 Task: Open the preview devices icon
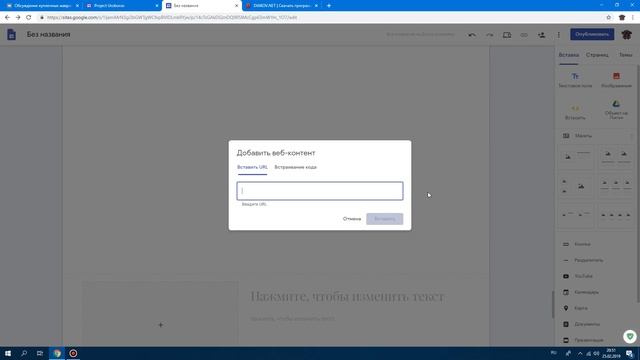(x=507, y=35)
